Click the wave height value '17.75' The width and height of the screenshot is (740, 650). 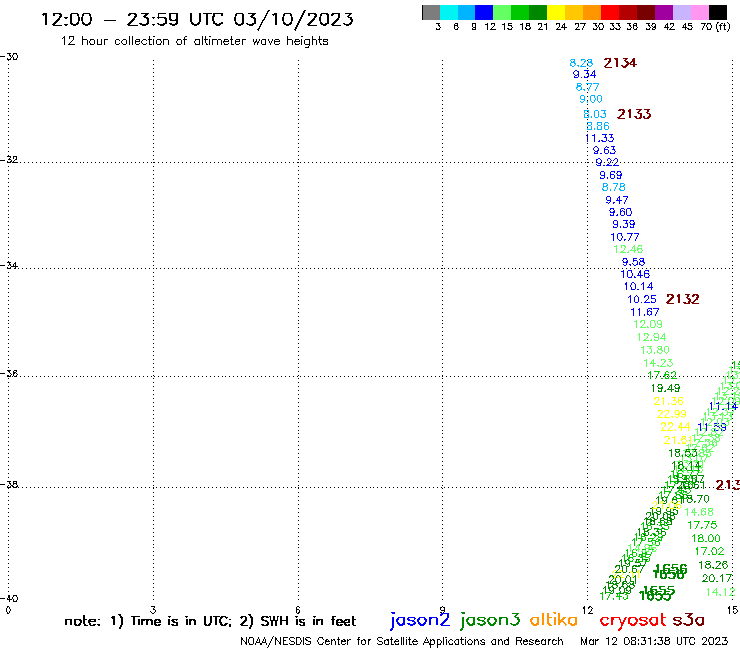pyautogui.click(x=702, y=525)
